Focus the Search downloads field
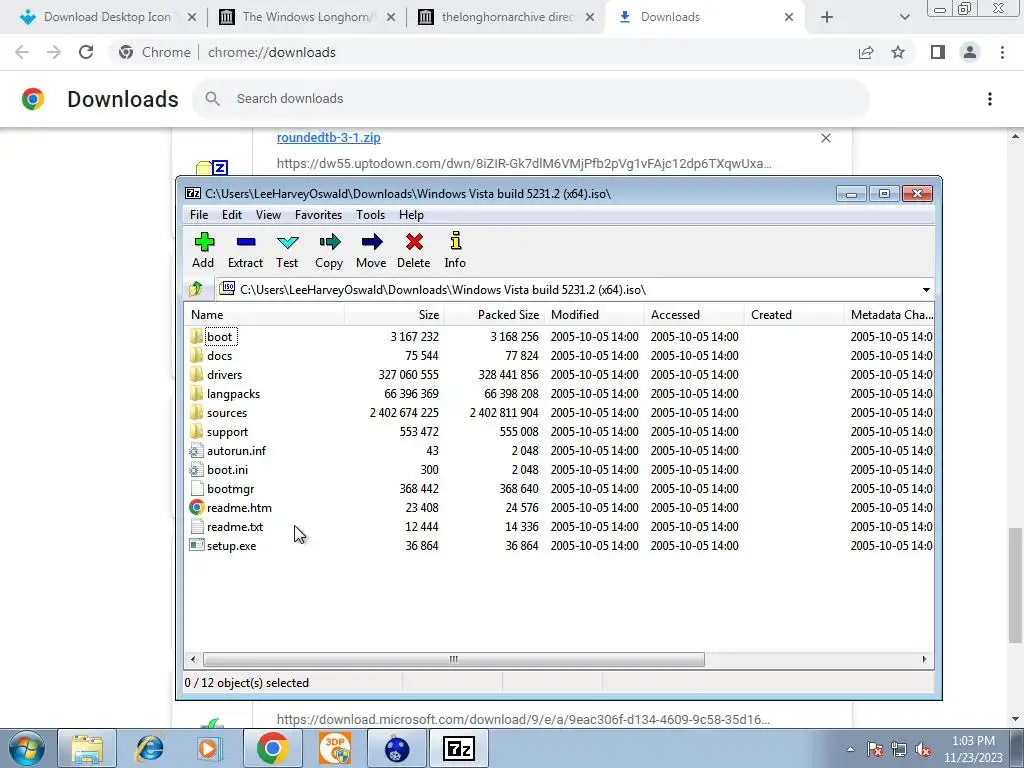This screenshot has height=768, width=1024. tap(532, 99)
